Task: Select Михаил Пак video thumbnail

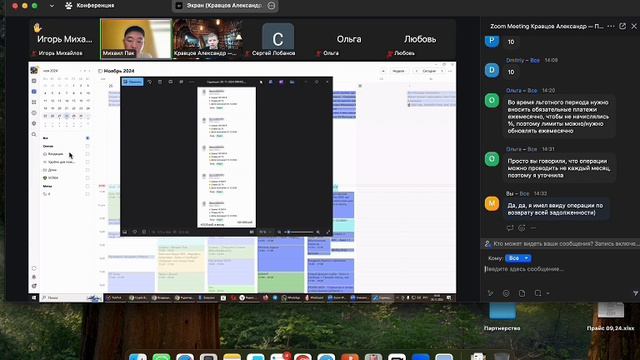Action: [136, 39]
